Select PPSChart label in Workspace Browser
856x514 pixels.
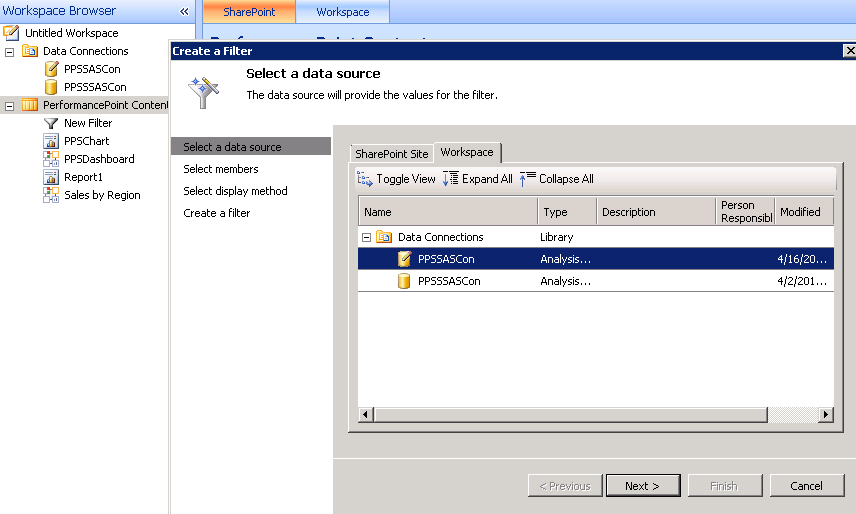pyautogui.click(x=86, y=141)
